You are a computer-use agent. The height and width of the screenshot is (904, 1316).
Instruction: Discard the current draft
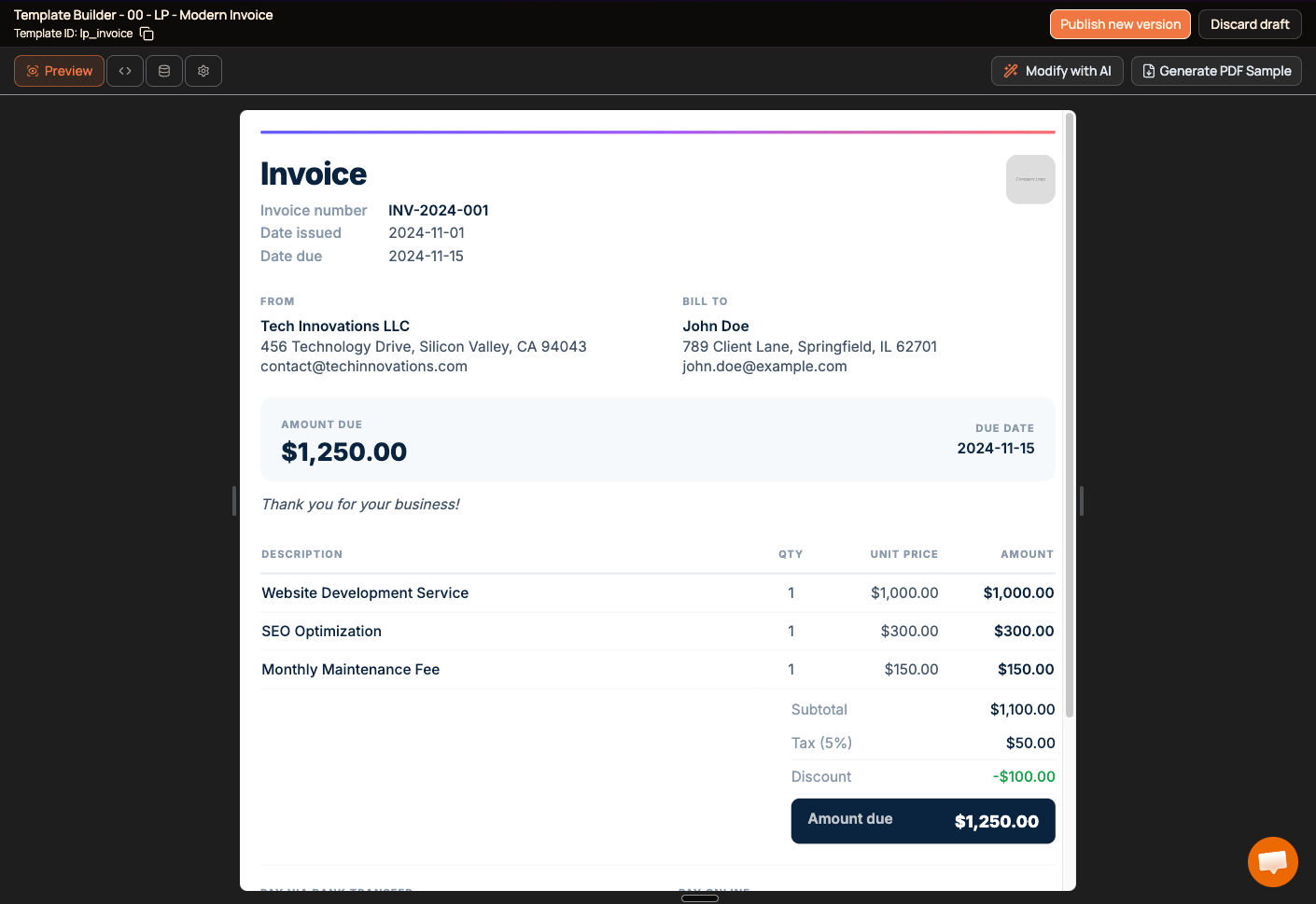1249,24
